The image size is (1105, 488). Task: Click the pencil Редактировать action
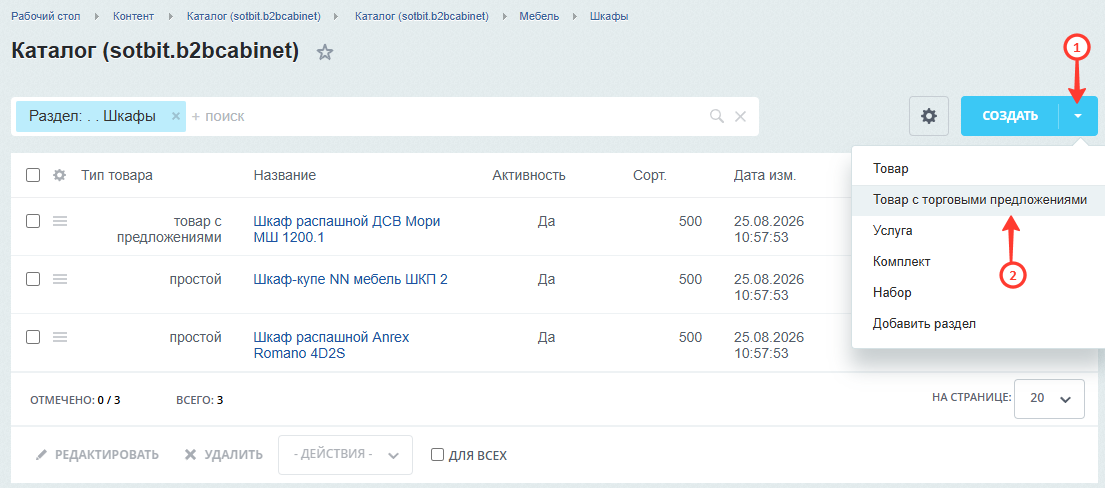pos(97,455)
